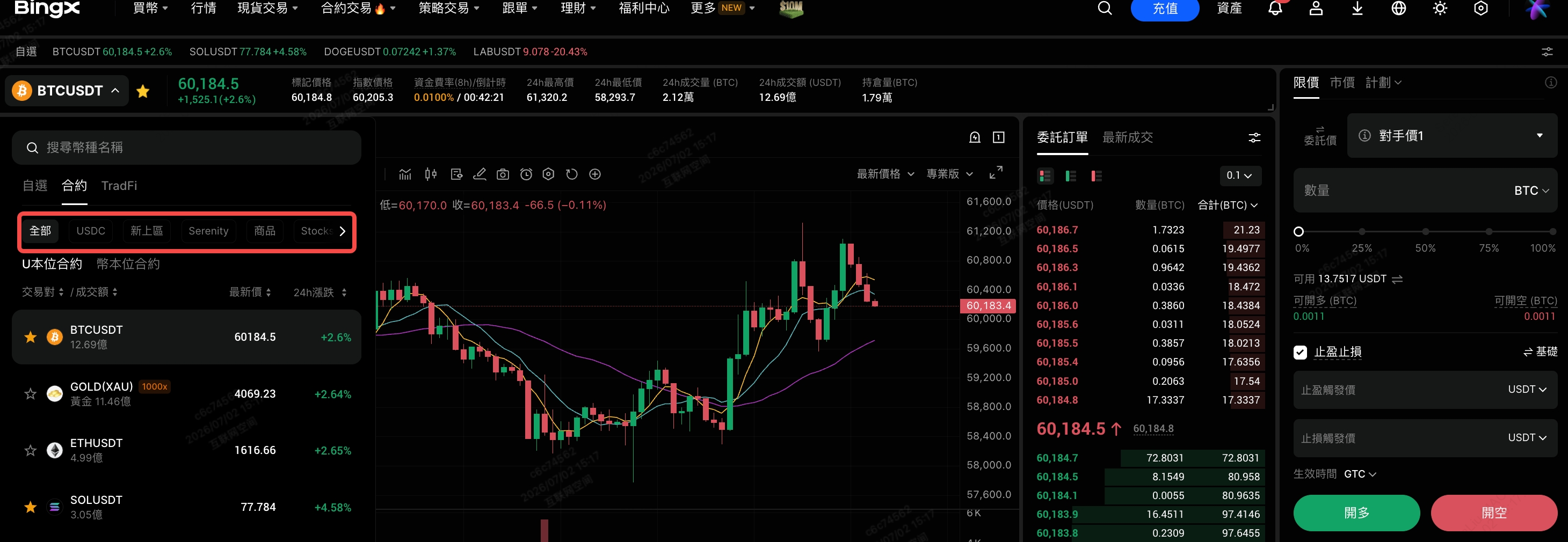Switch to the 最新成交 tab
1568x542 pixels.
click(x=1127, y=137)
